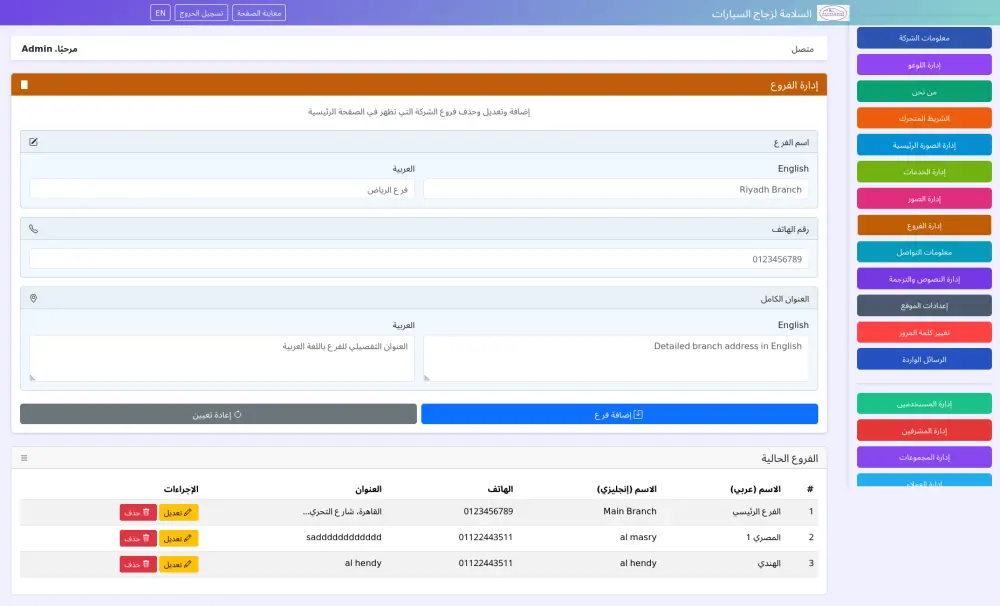This screenshot has height=606, width=1000.
Task: Open من نحن in the sidebar
Action: (924, 92)
